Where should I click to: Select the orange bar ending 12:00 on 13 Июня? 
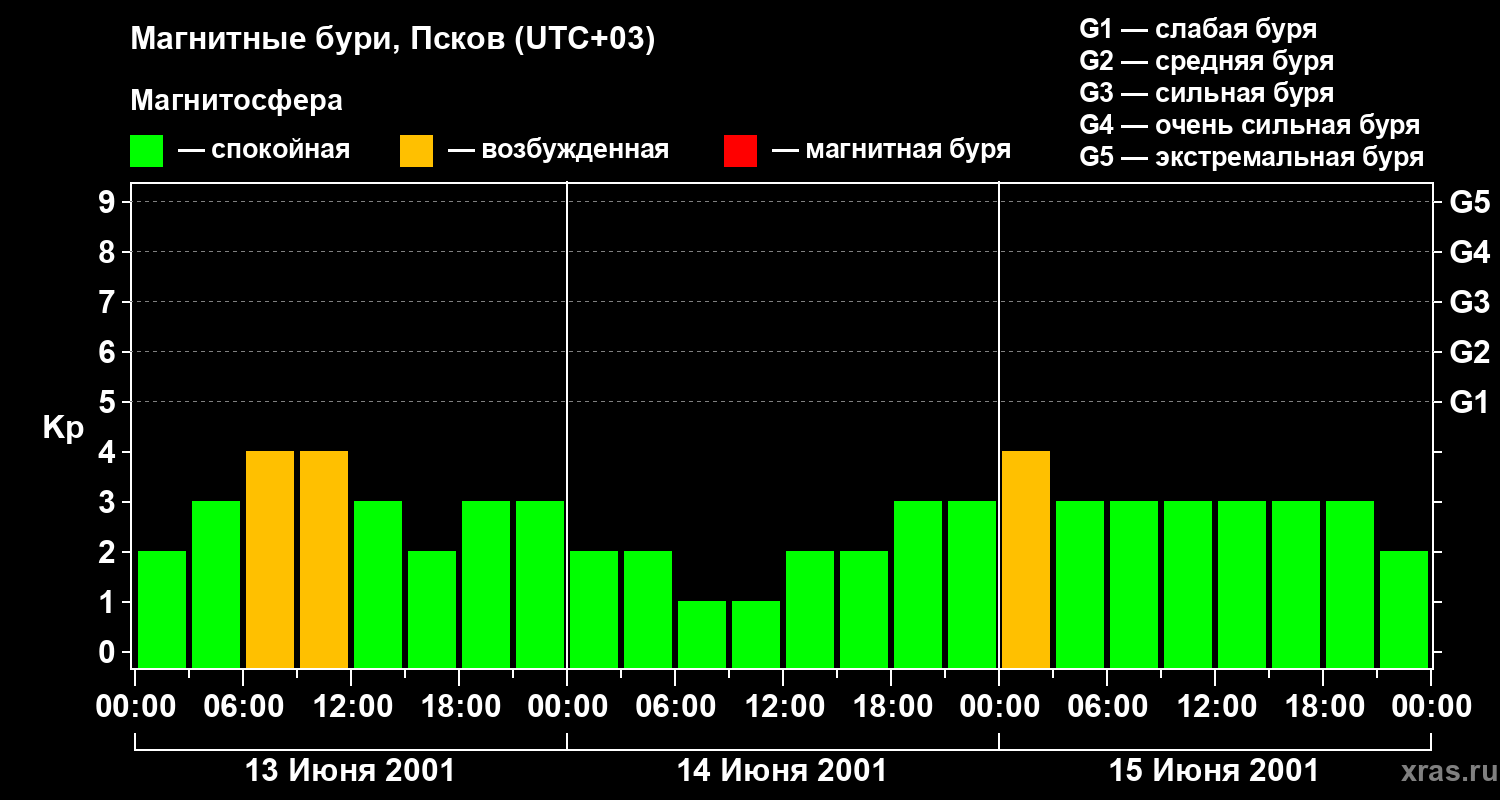[324, 559]
